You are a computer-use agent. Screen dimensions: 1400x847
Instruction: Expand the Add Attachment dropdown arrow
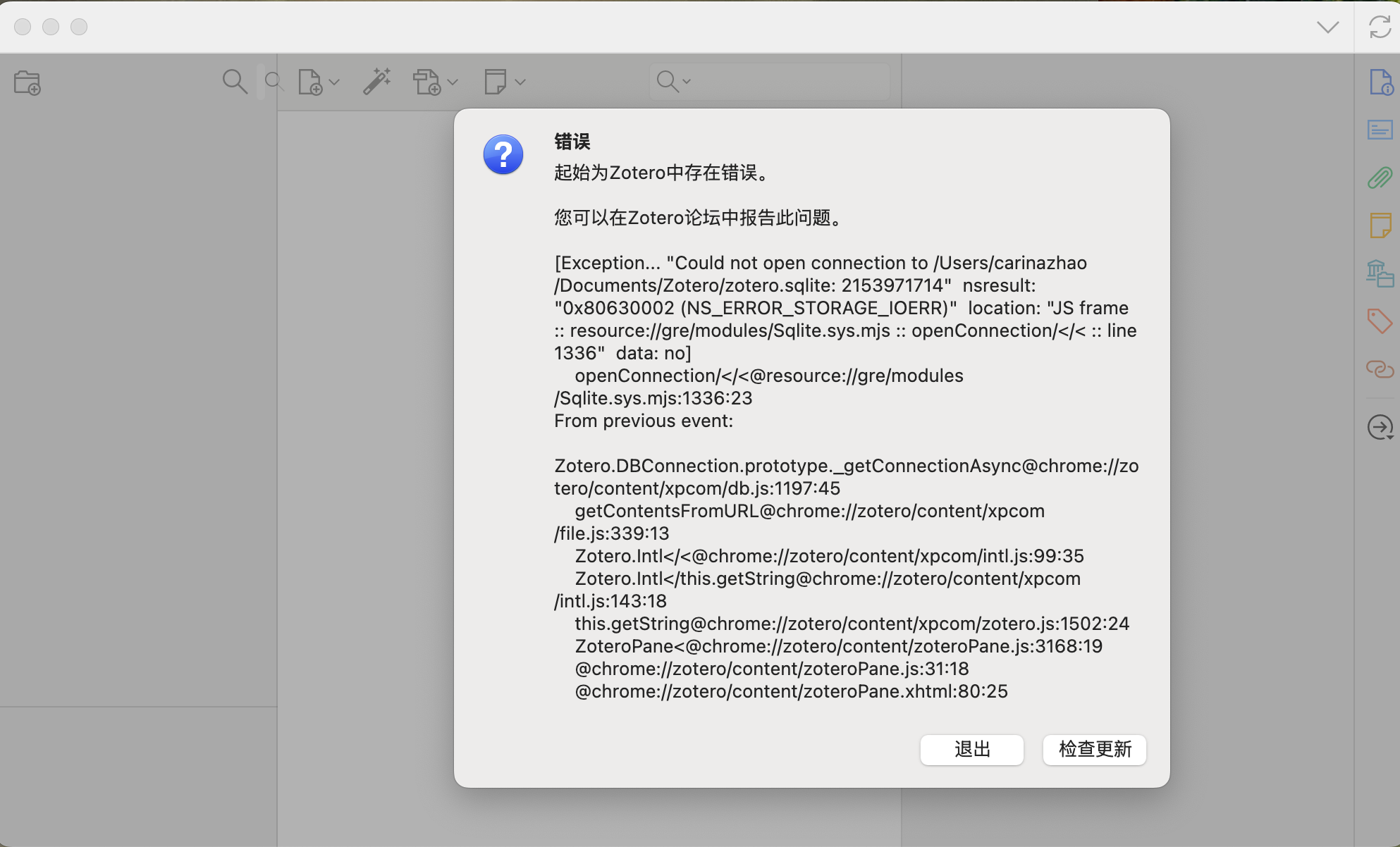453,82
